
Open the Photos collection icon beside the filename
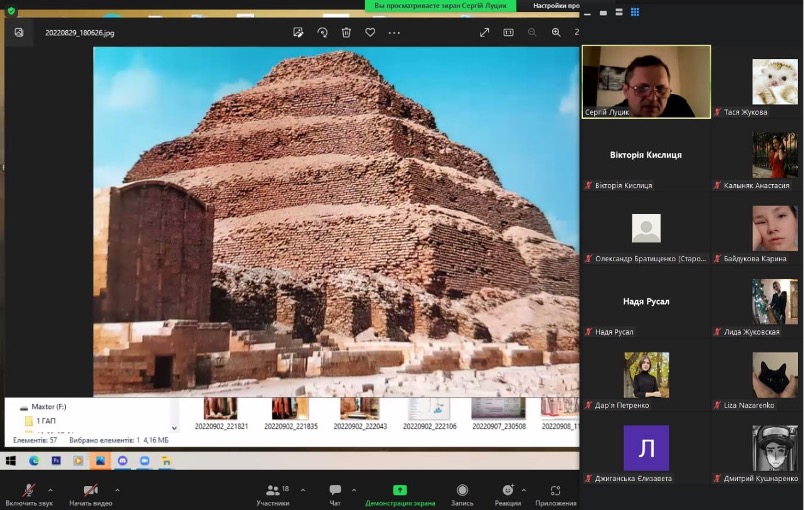tap(19, 32)
